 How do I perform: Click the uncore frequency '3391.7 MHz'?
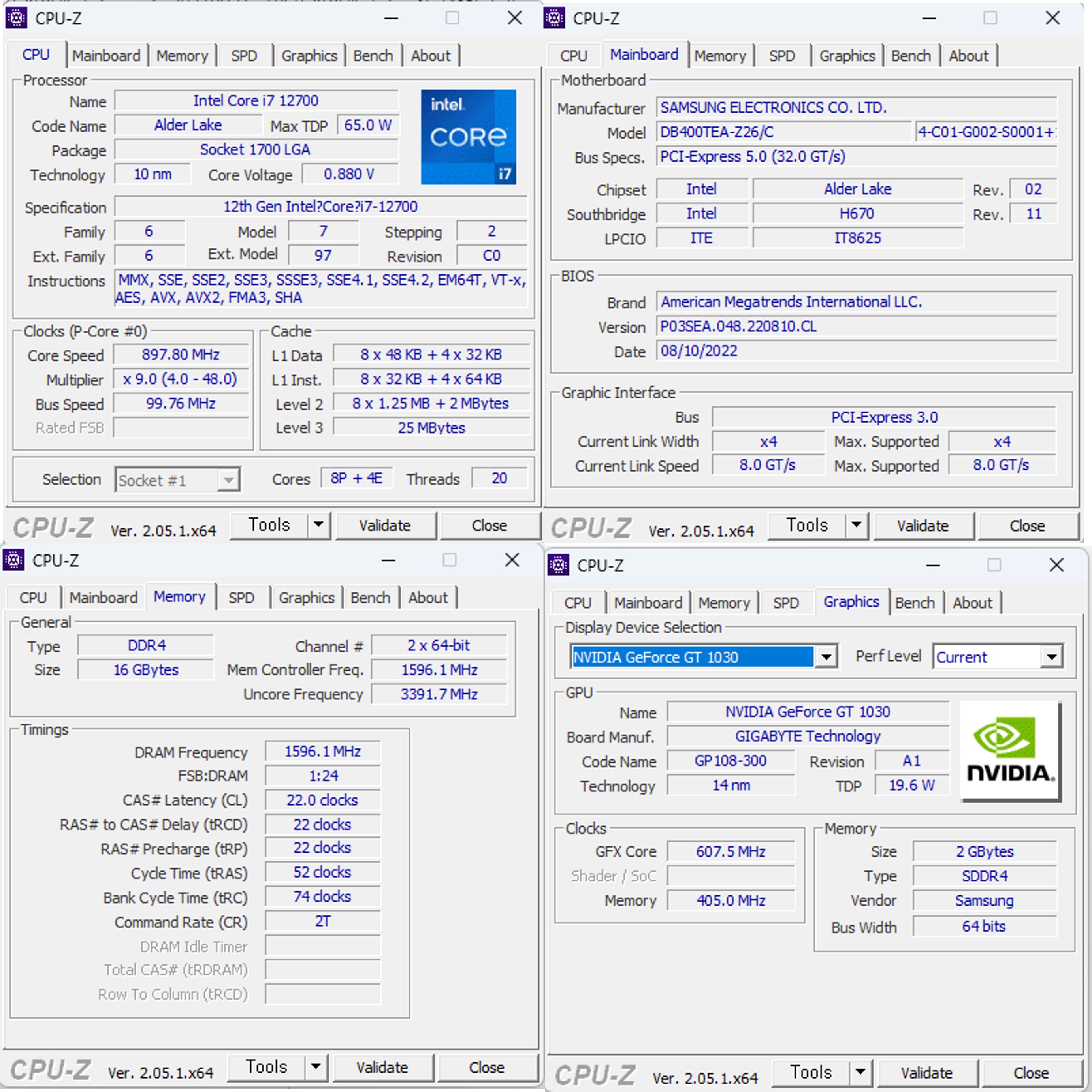point(439,694)
